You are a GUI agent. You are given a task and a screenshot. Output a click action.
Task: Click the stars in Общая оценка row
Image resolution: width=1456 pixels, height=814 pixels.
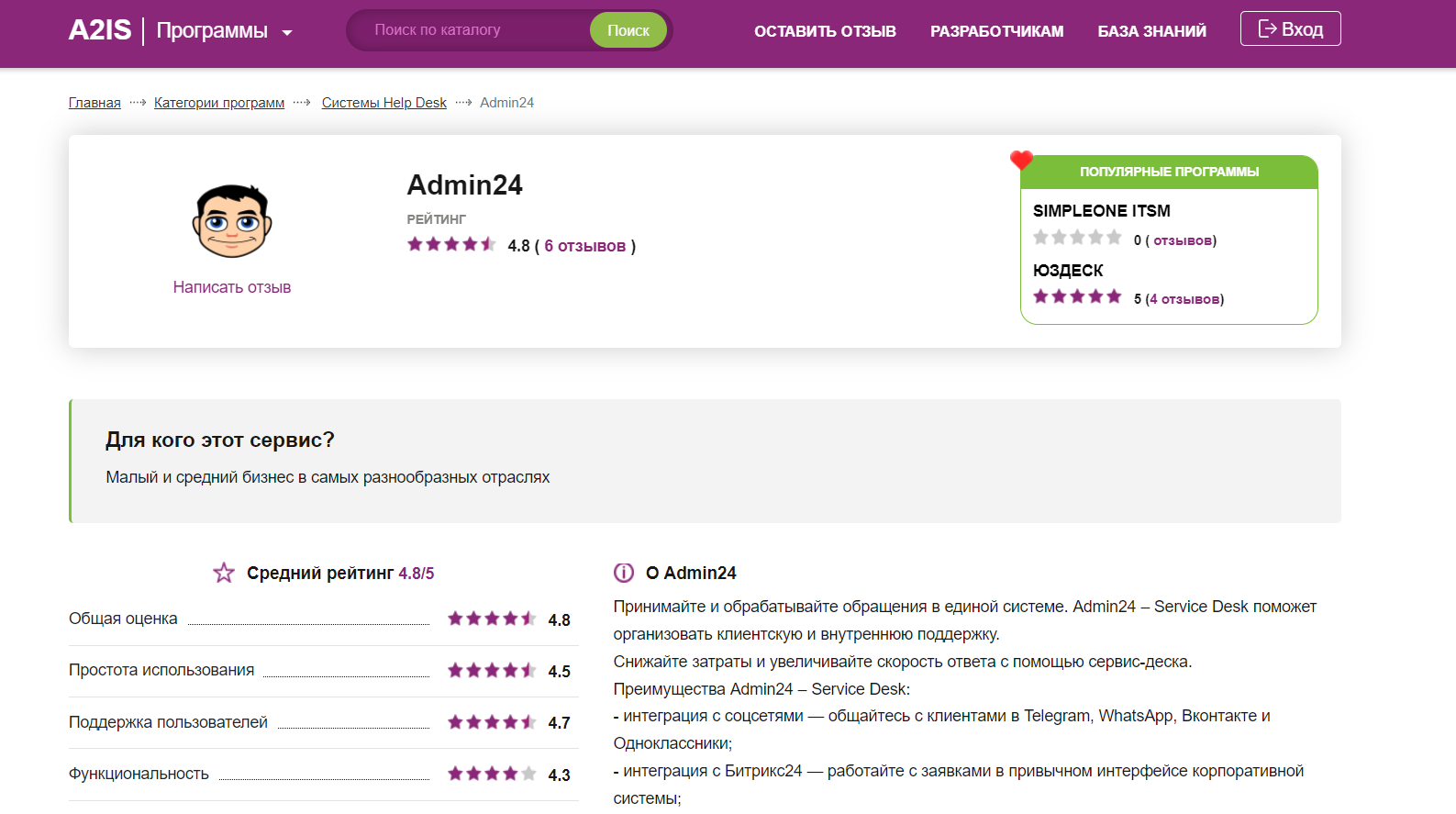(x=492, y=619)
